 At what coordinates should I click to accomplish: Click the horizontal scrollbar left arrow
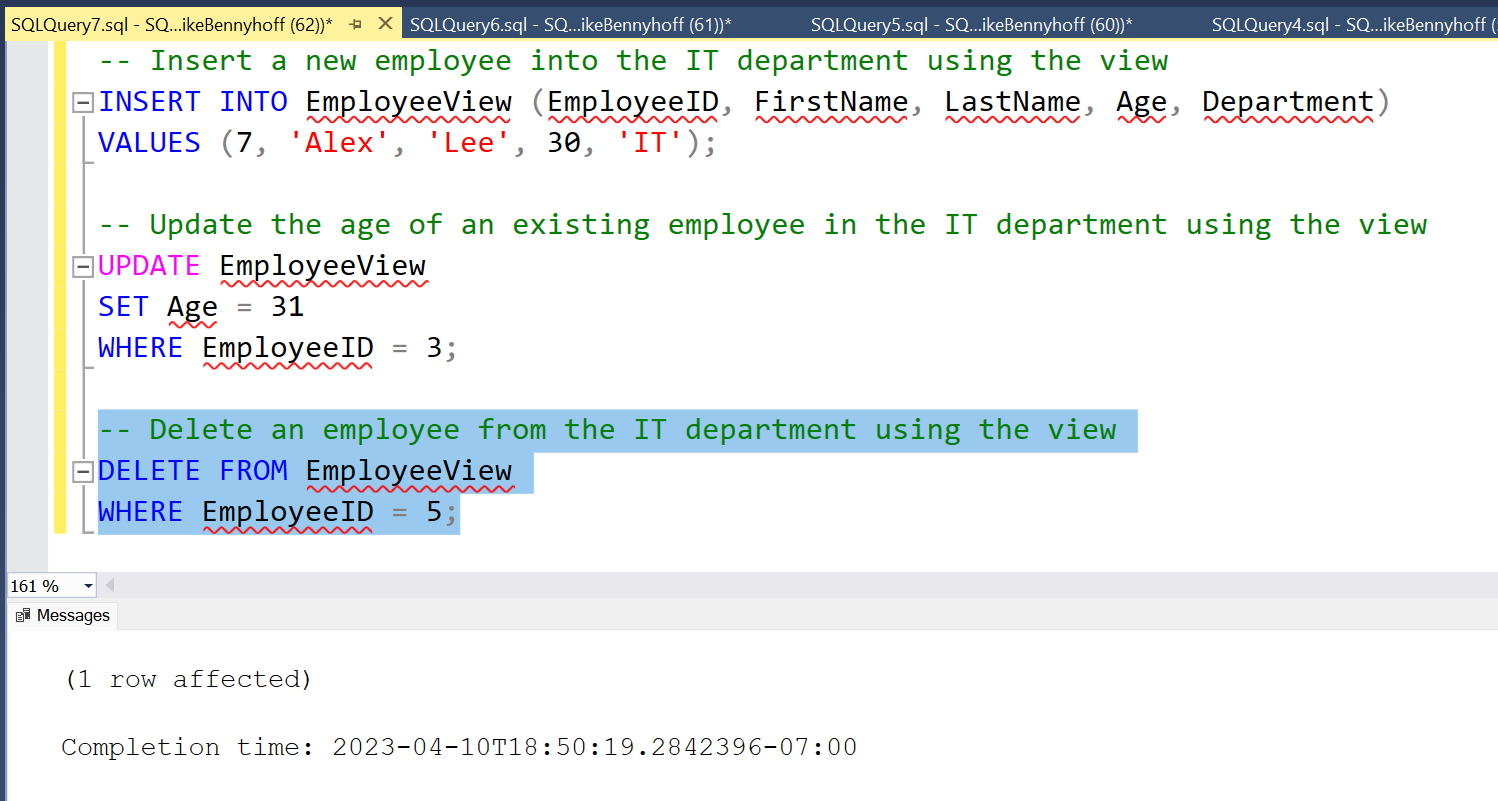click(x=109, y=586)
